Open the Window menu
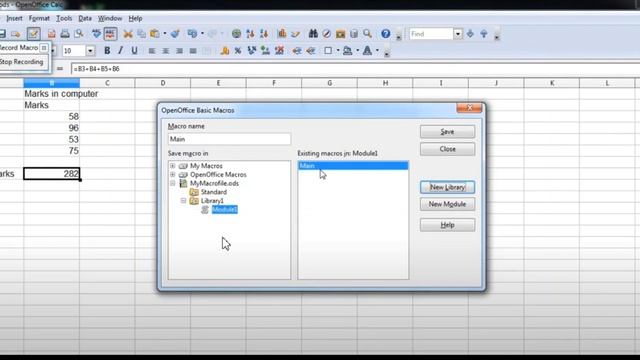 click(x=110, y=18)
